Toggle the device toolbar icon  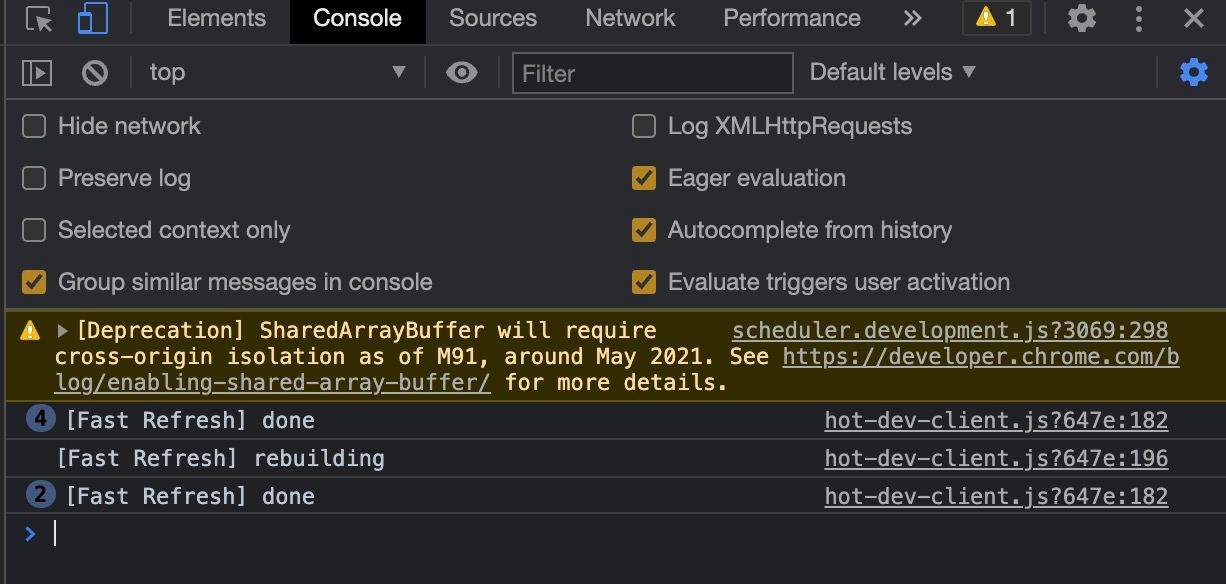pyautogui.click(x=92, y=19)
